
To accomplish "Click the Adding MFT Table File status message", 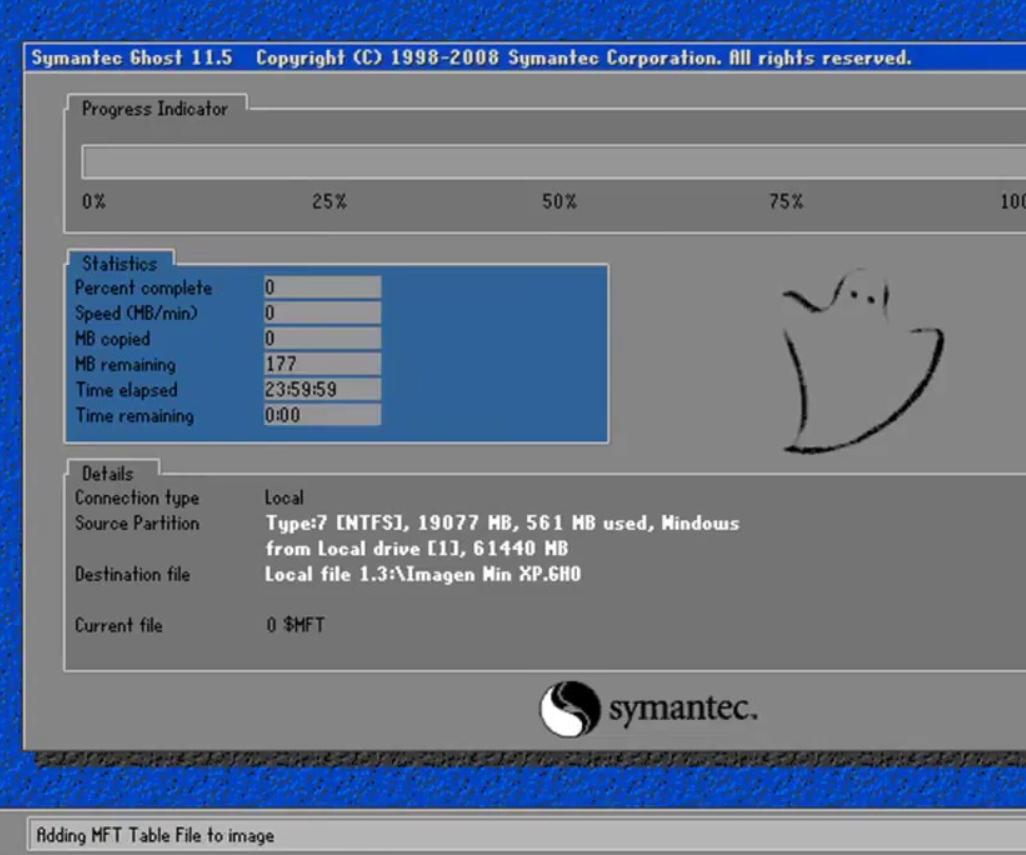I will (x=155, y=835).
